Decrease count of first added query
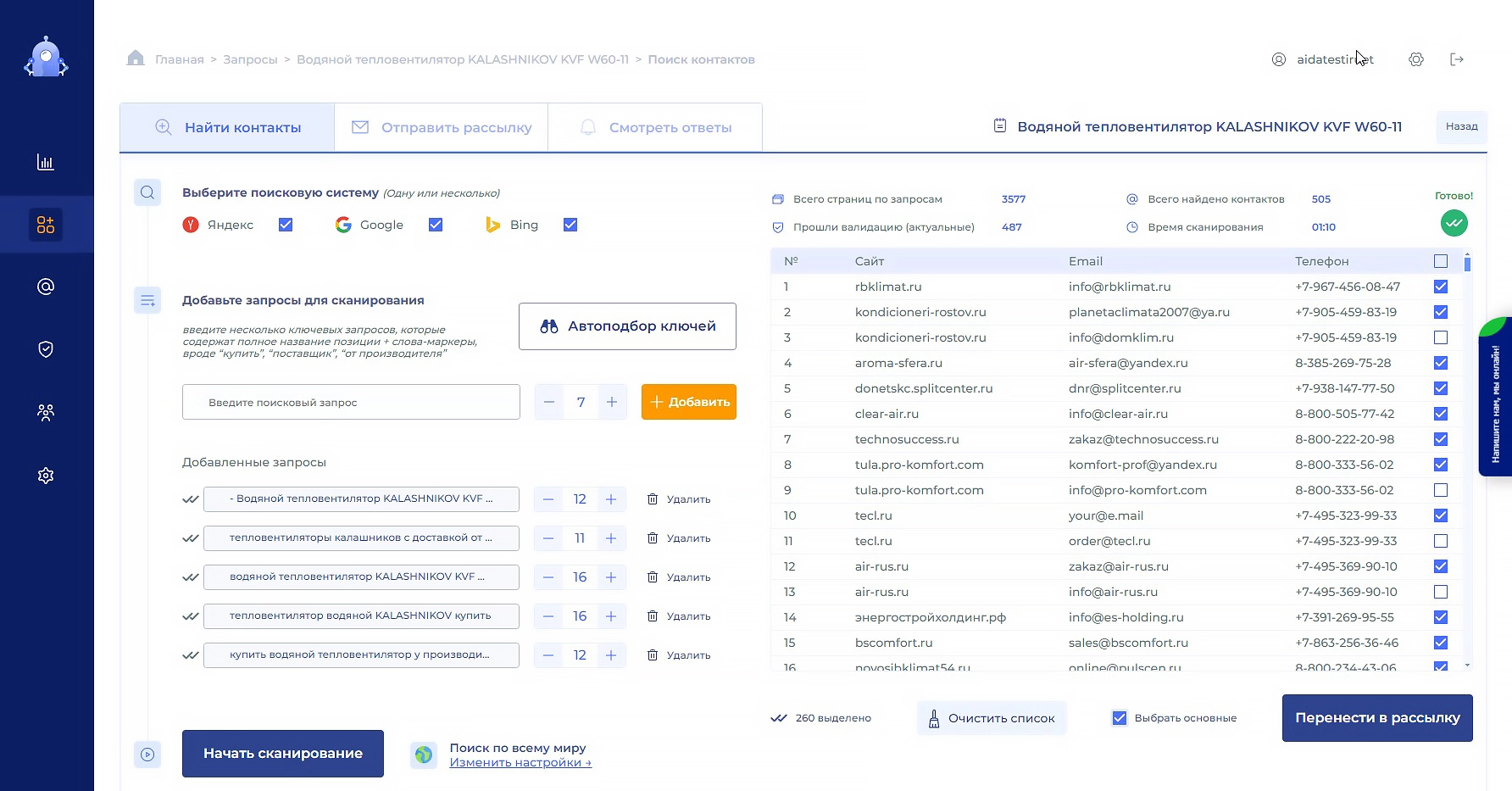1512x791 pixels. click(548, 499)
